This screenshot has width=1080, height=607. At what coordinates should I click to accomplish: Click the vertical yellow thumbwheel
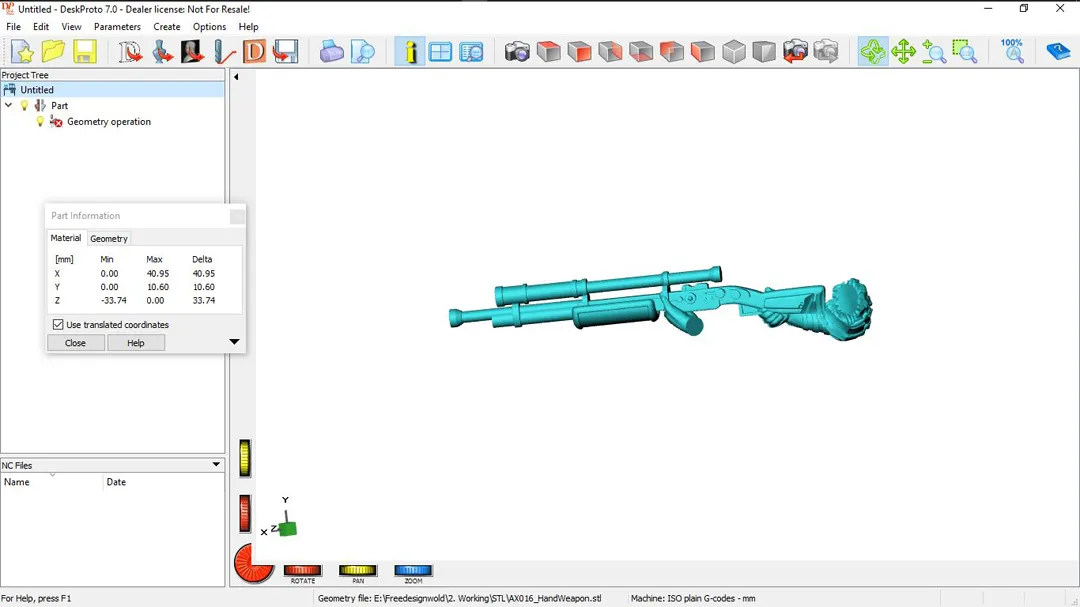coord(245,458)
